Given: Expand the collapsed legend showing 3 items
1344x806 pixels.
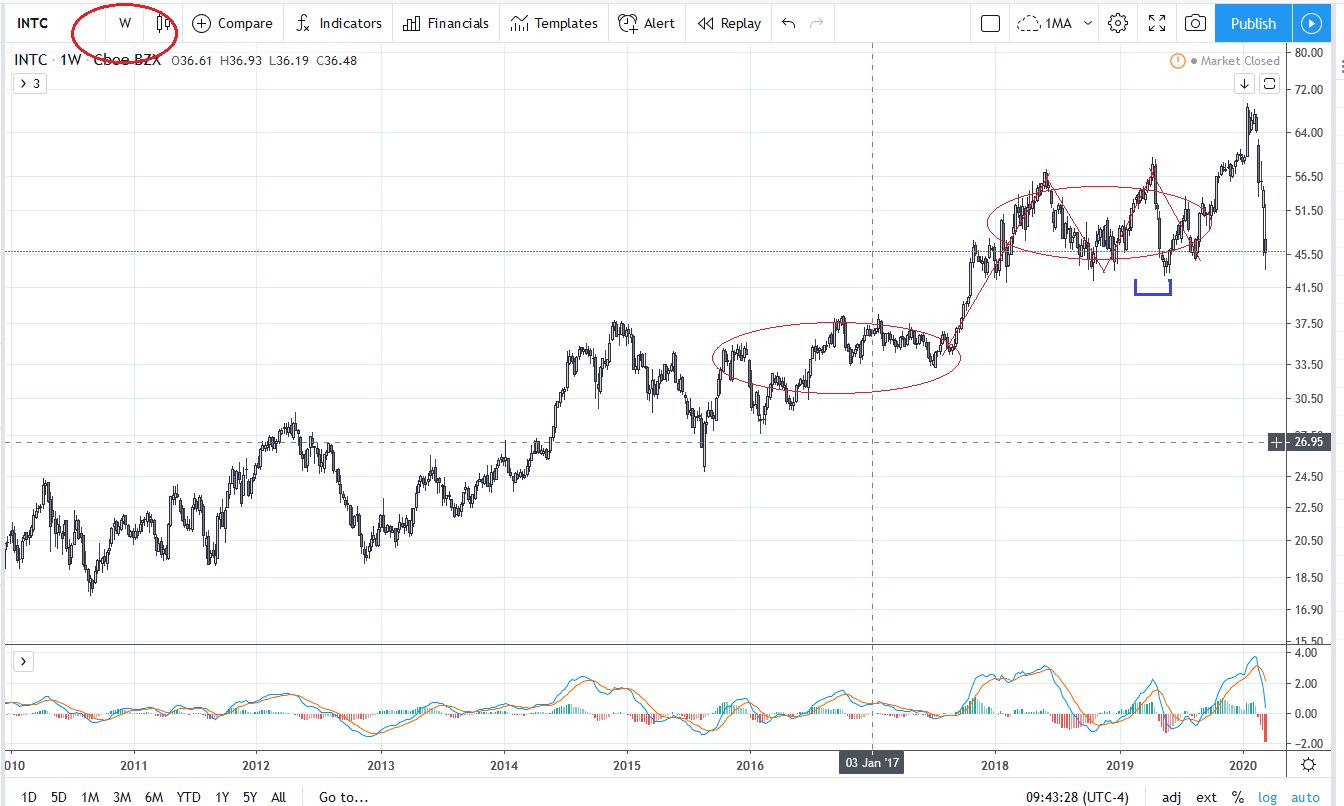Looking at the screenshot, I should click(28, 83).
